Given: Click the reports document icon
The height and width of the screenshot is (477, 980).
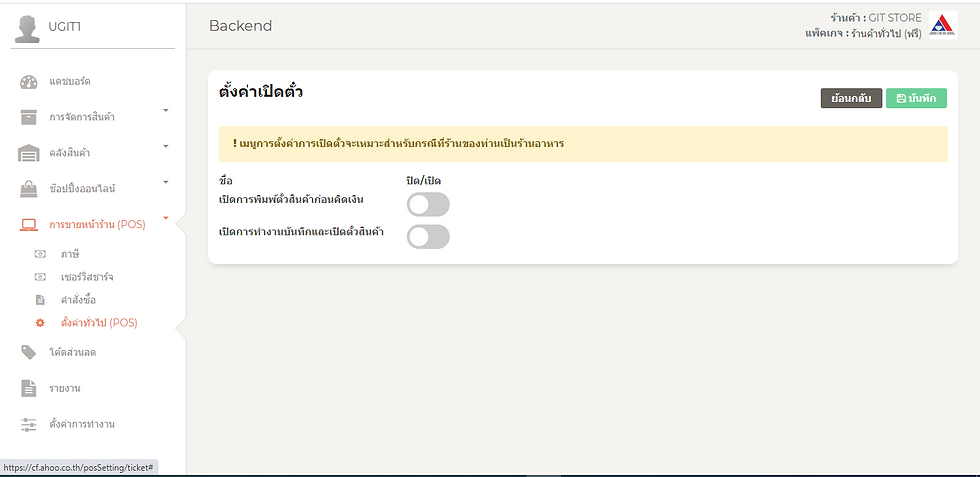Looking at the screenshot, I should tap(29, 388).
